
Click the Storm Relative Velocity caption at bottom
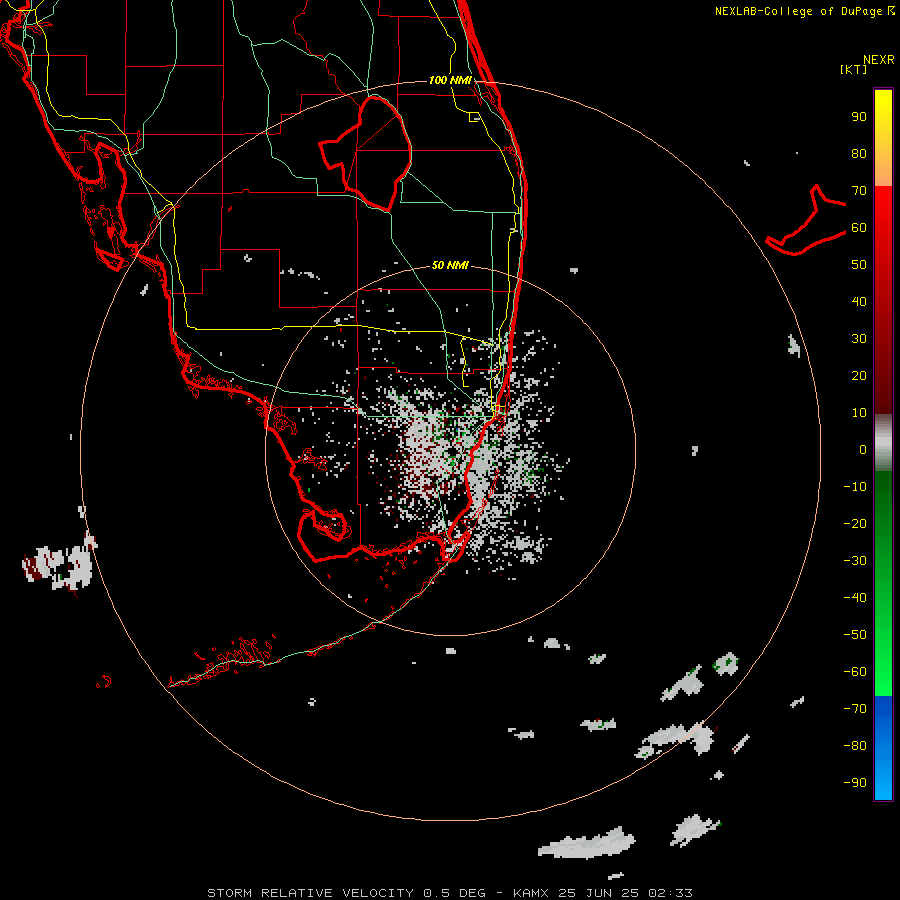[x=449, y=893]
